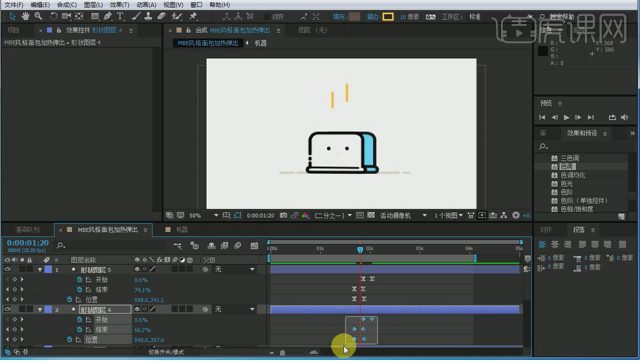Click the timeline layer search field
This screenshot has height=361, width=641.
click(110, 245)
